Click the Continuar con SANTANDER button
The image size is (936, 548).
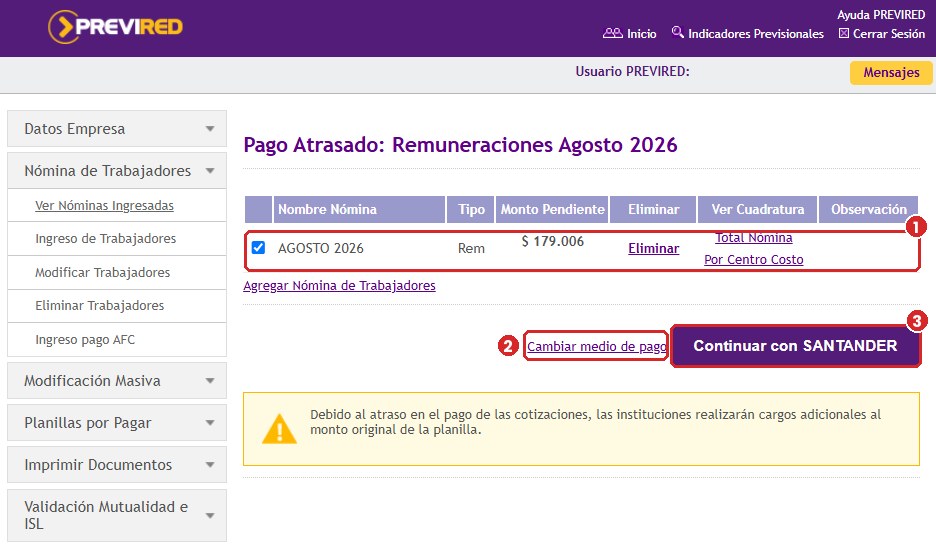(795, 346)
